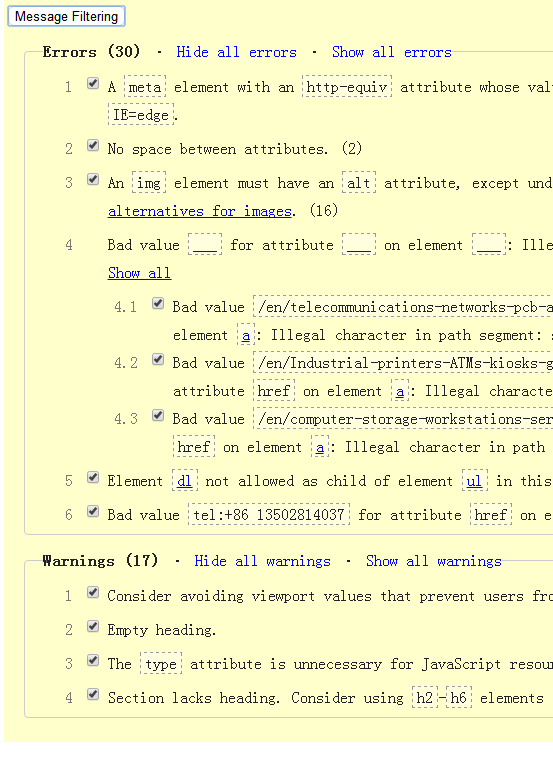Uncheck img element alt attribute checkbox
The image size is (553, 759).
click(93, 179)
